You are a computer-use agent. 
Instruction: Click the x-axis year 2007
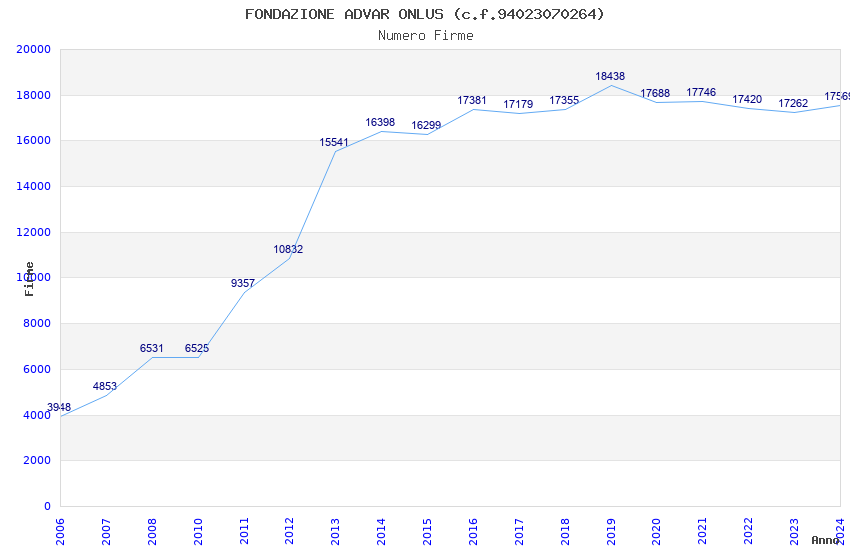pos(106,532)
